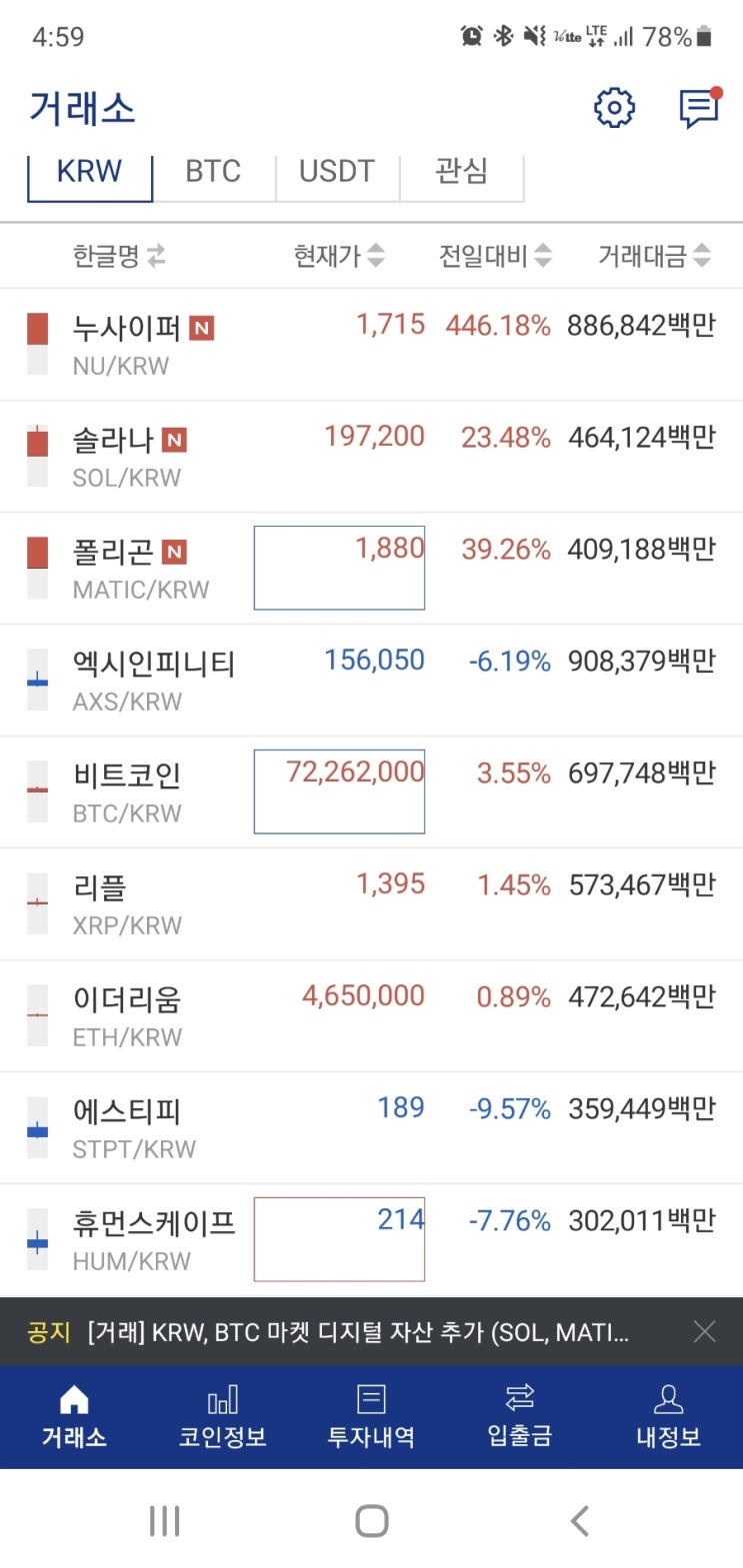Open the 관심 favorites tab
The height and width of the screenshot is (1568, 743).
461,172
